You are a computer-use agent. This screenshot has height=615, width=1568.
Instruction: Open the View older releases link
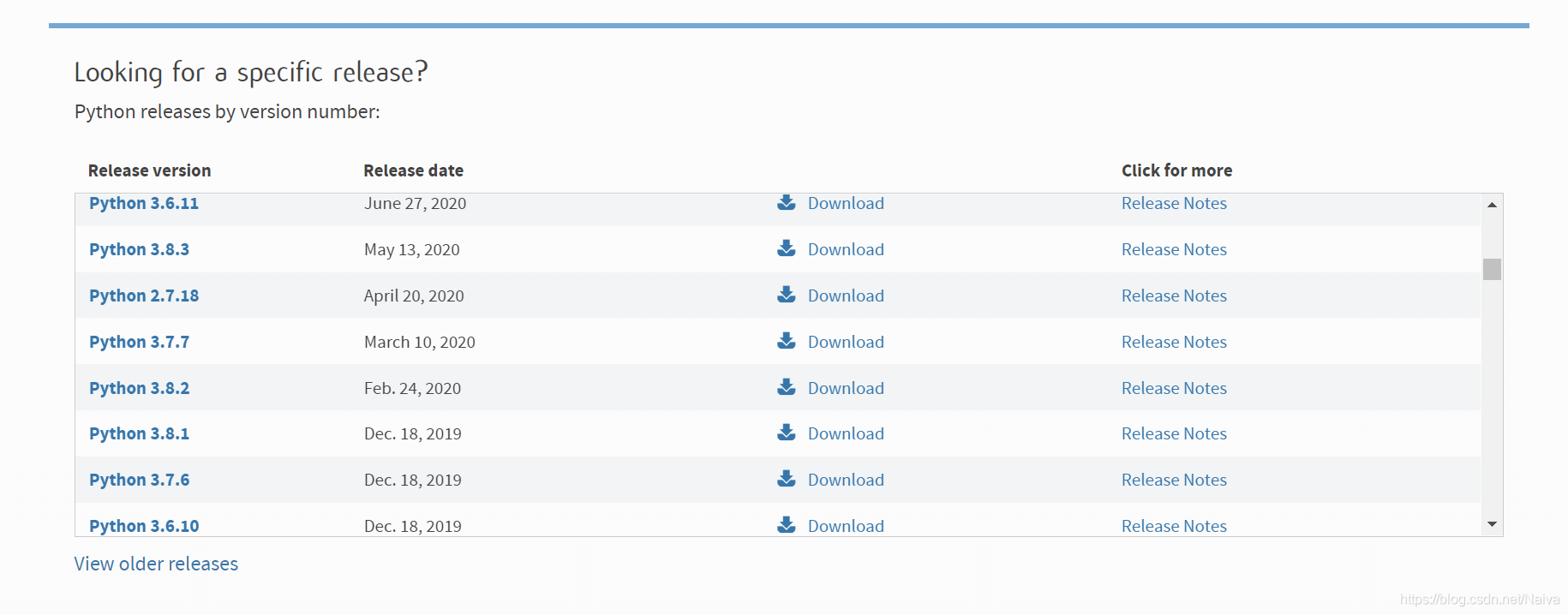[156, 564]
